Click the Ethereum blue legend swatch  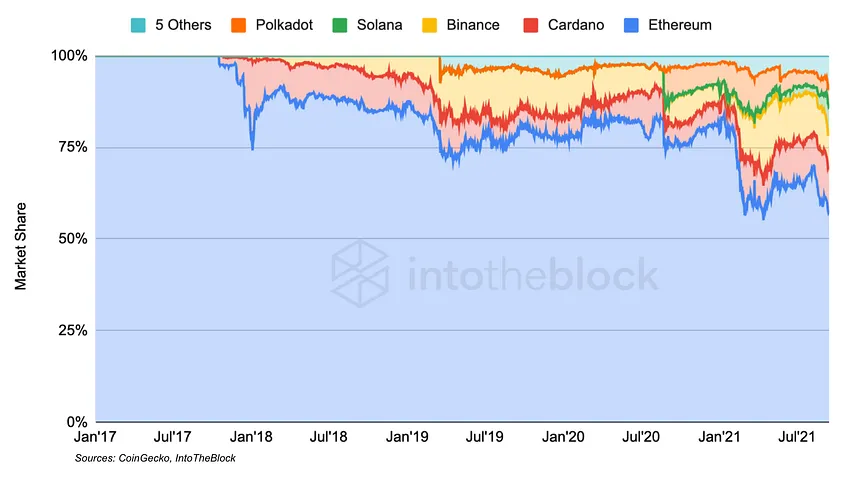coord(631,25)
